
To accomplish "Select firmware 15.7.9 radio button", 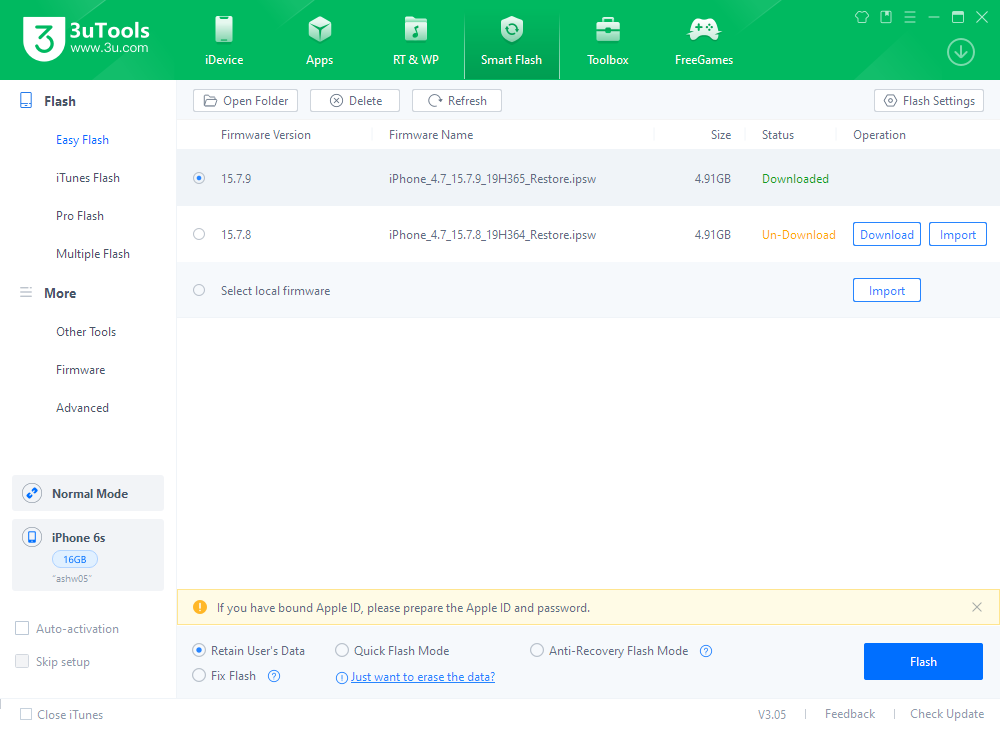I will (199, 179).
